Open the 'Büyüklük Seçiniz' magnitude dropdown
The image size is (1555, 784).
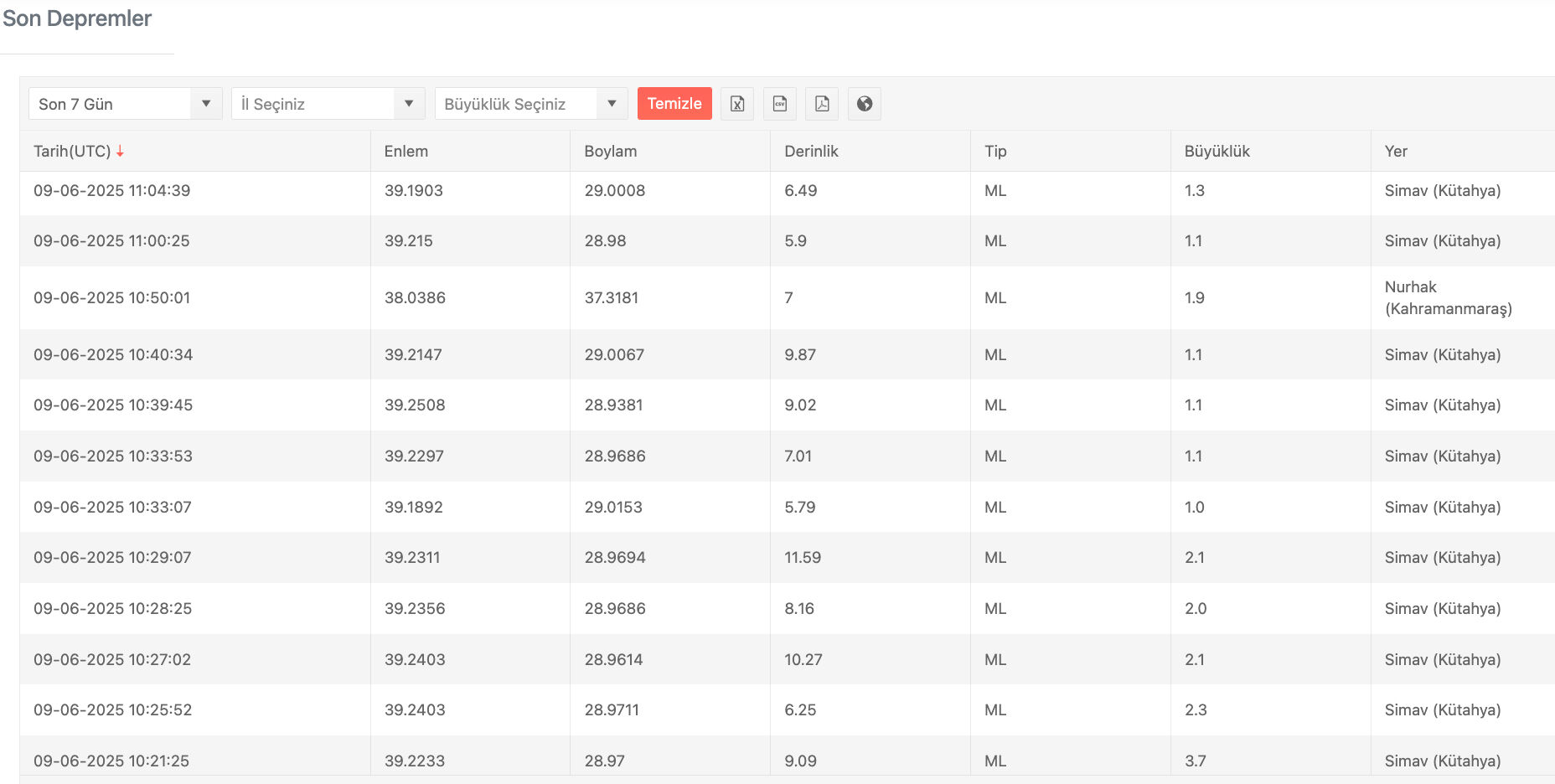[530, 104]
